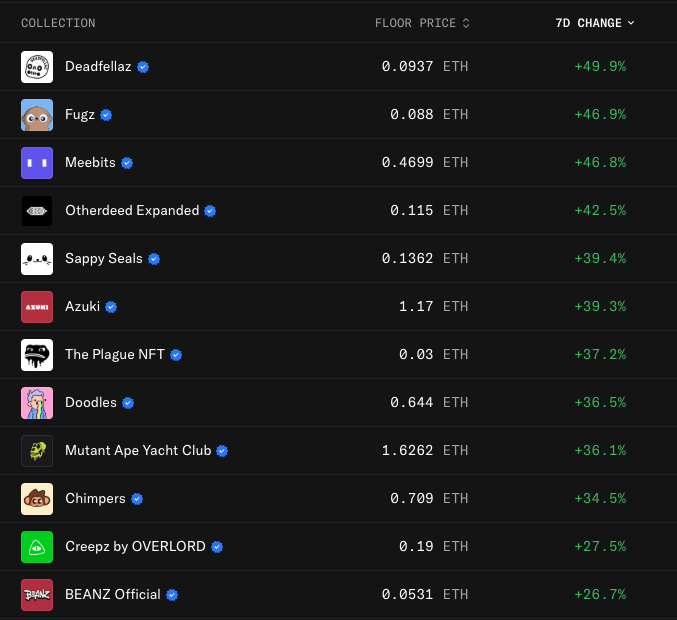Image resolution: width=677 pixels, height=620 pixels.
Task: Open the Fugz collection name link
Action: click(80, 114)
